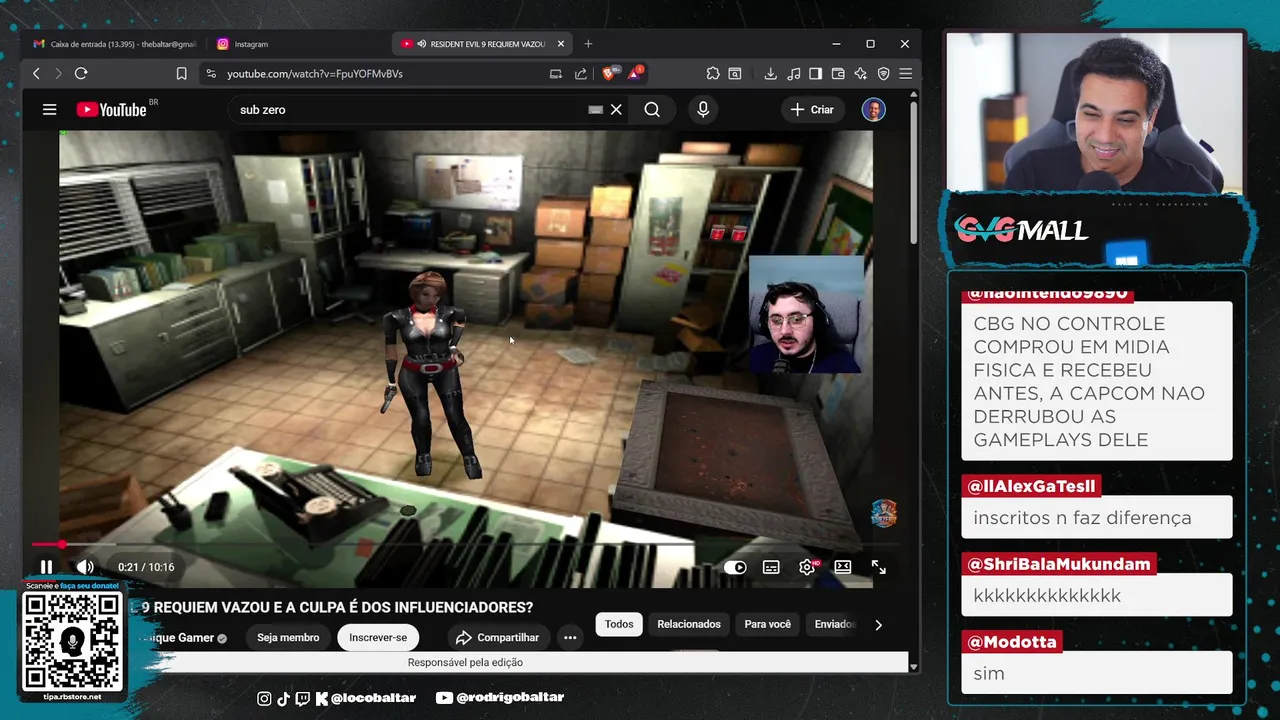Click Inscrever-se subscribe button
The width and height of the screenshot is (1280, 720).
point(378,638)
